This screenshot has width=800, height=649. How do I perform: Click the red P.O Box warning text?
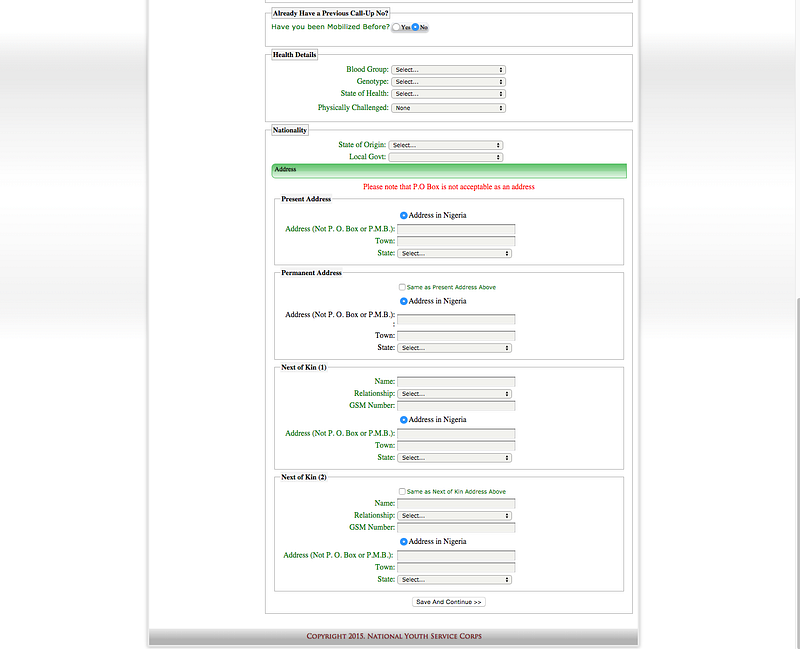[x=449, y=187]
